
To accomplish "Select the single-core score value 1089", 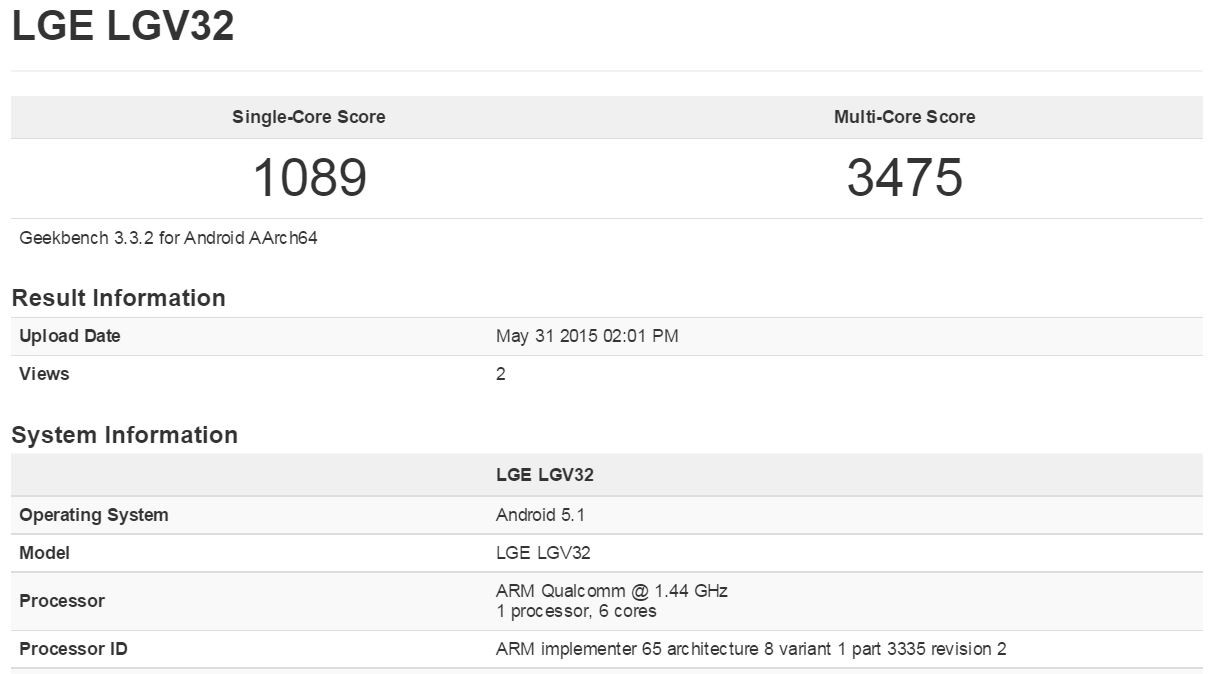I will [x=309, y=178].
